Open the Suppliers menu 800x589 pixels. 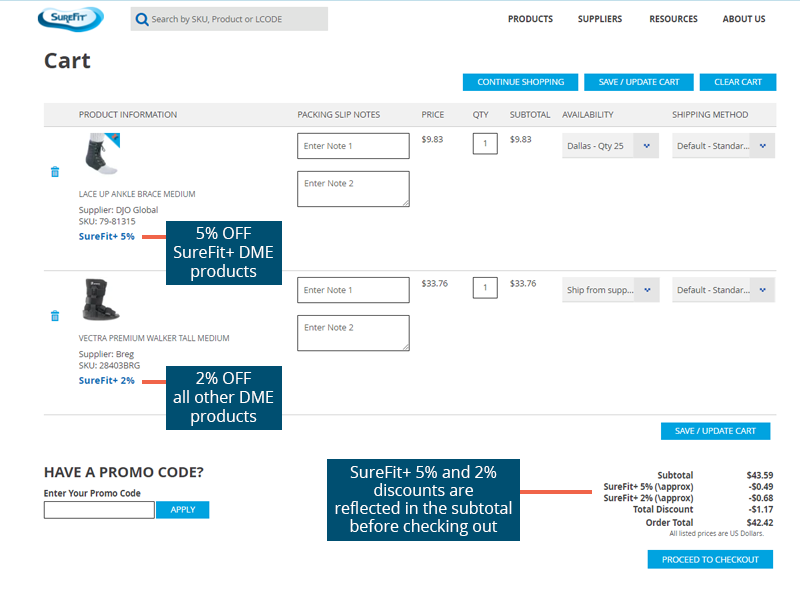(x=599, y=19)
